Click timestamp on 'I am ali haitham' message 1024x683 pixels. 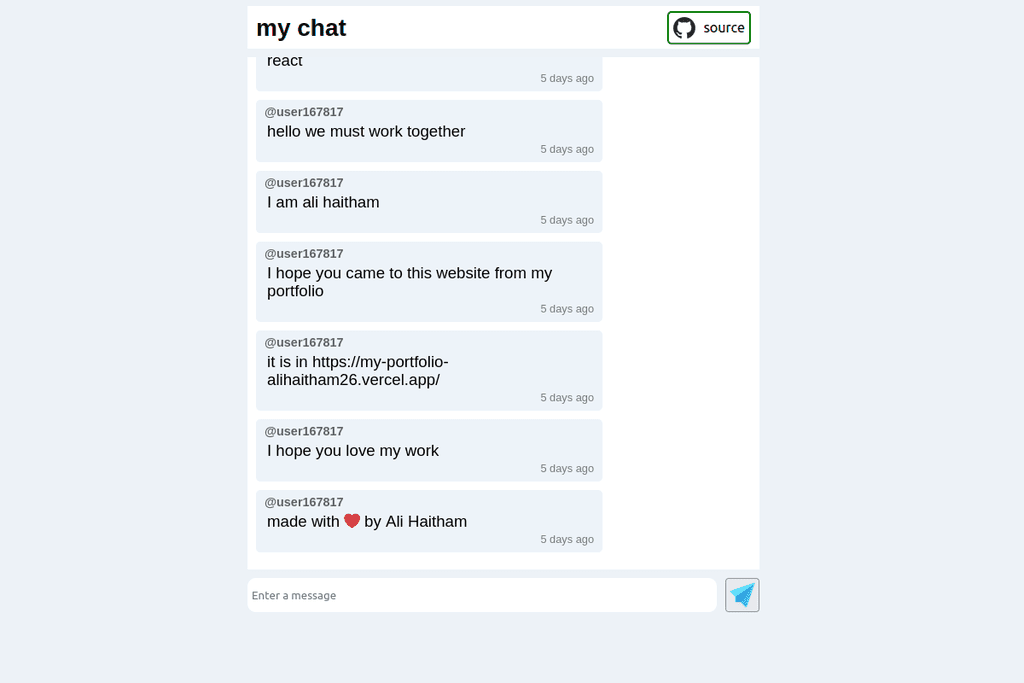click(x=567, y=220)
